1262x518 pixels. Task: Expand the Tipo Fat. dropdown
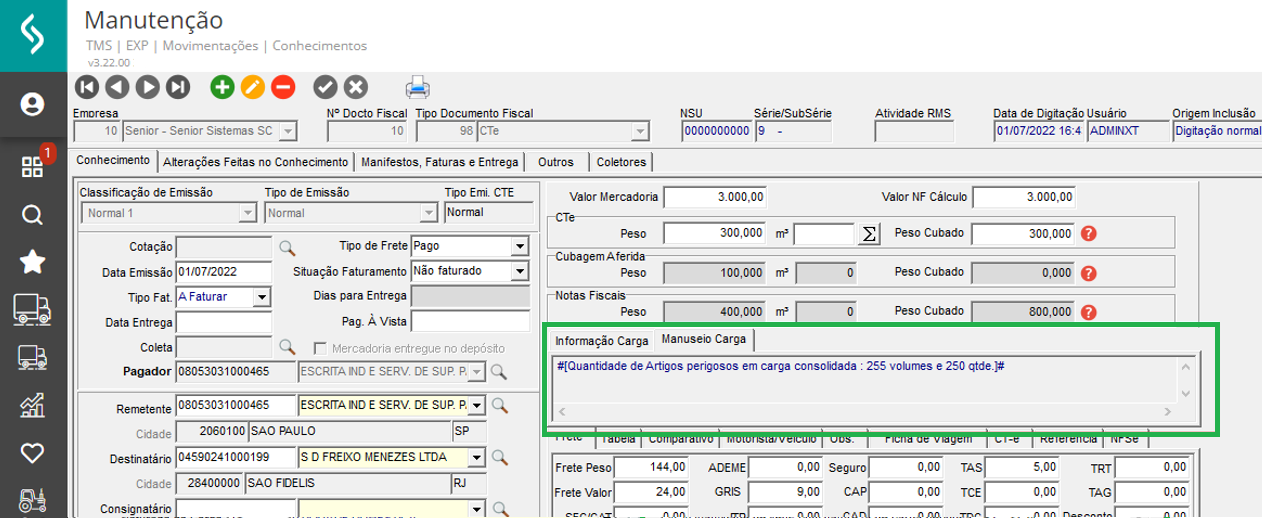[261, 297]
